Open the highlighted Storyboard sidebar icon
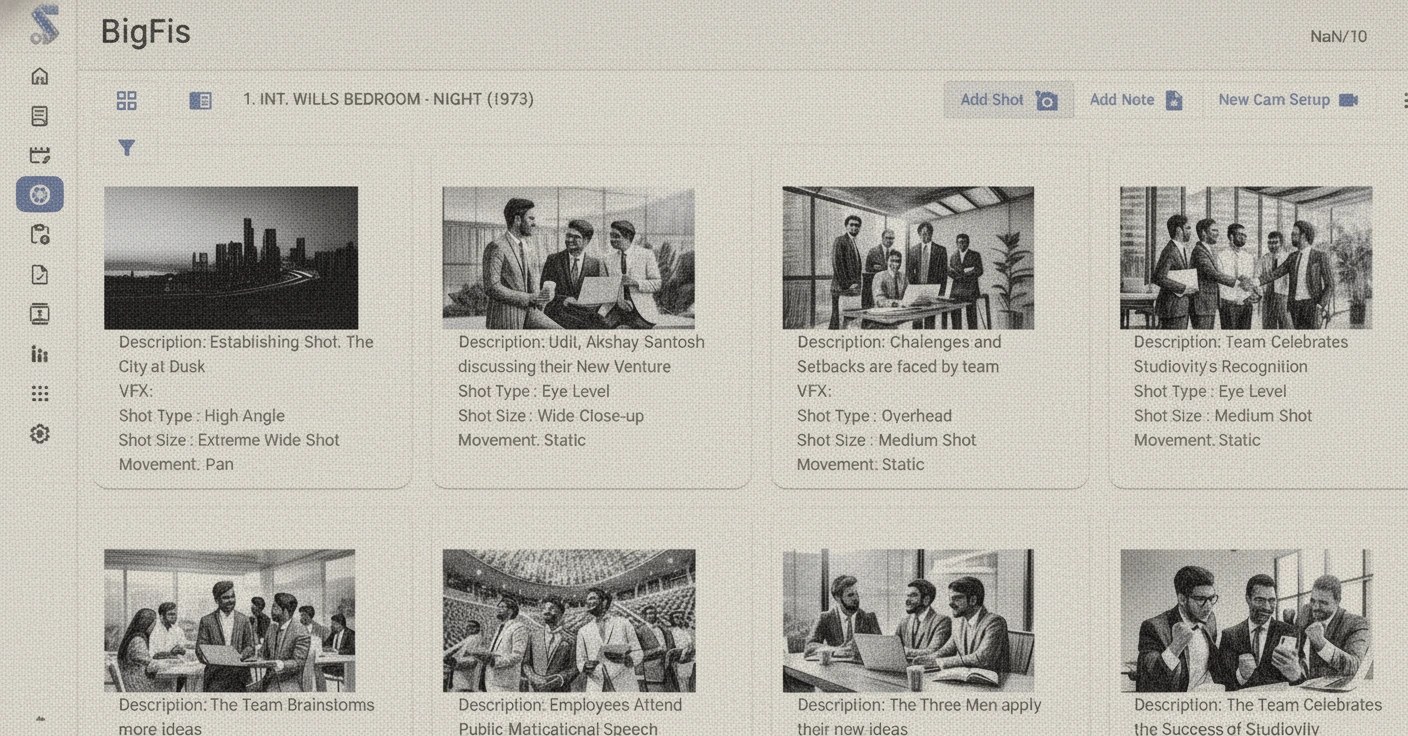Image resolution: width=1408 pixels, height=736 pixels. coord(39,194)
